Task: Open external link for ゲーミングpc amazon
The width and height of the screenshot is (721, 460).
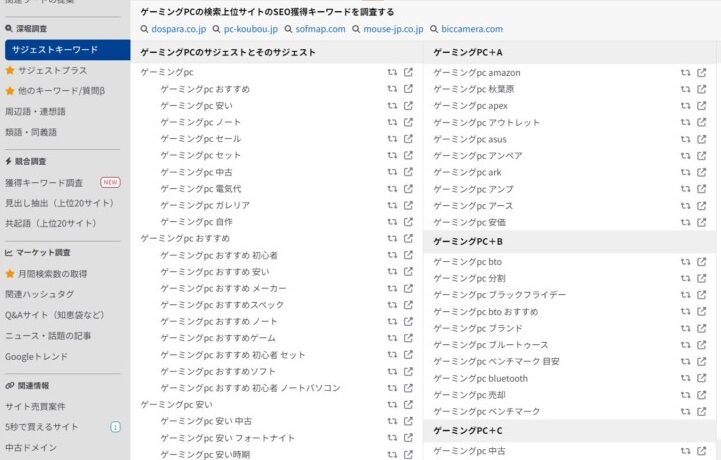Action: [x=702, y=73]
